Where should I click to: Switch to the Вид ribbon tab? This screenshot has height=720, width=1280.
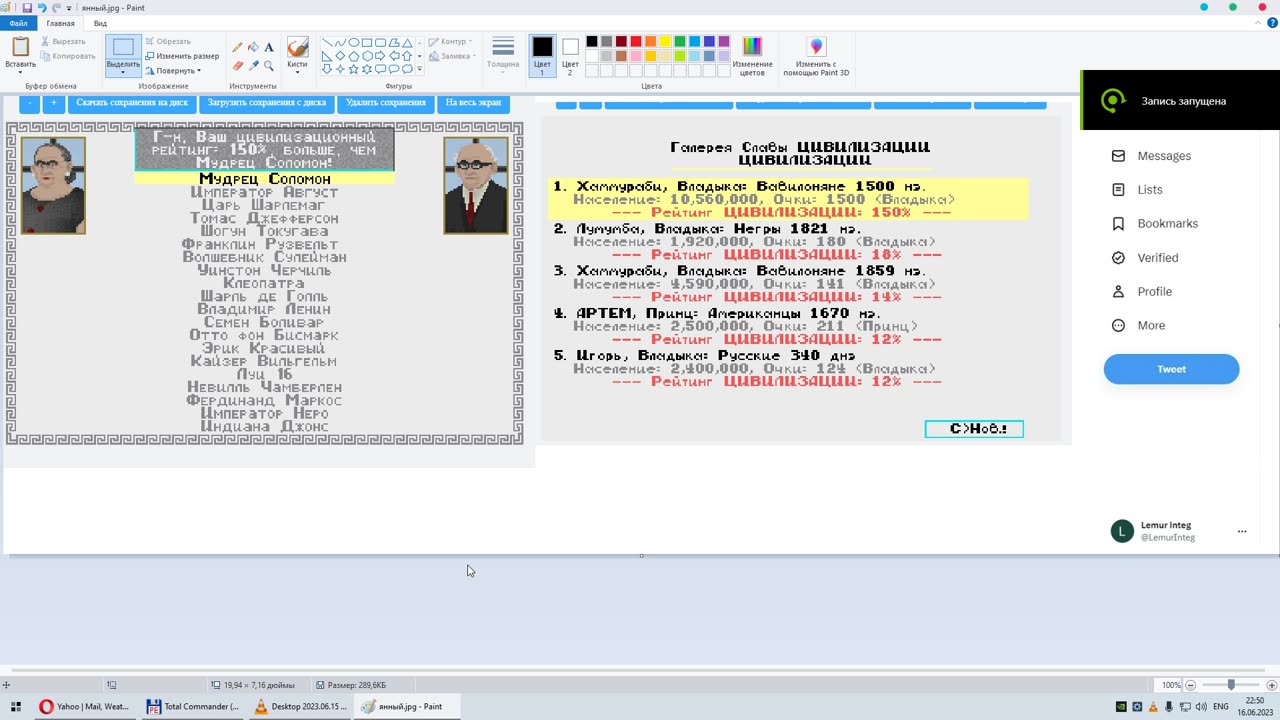[x=100, y=23]
